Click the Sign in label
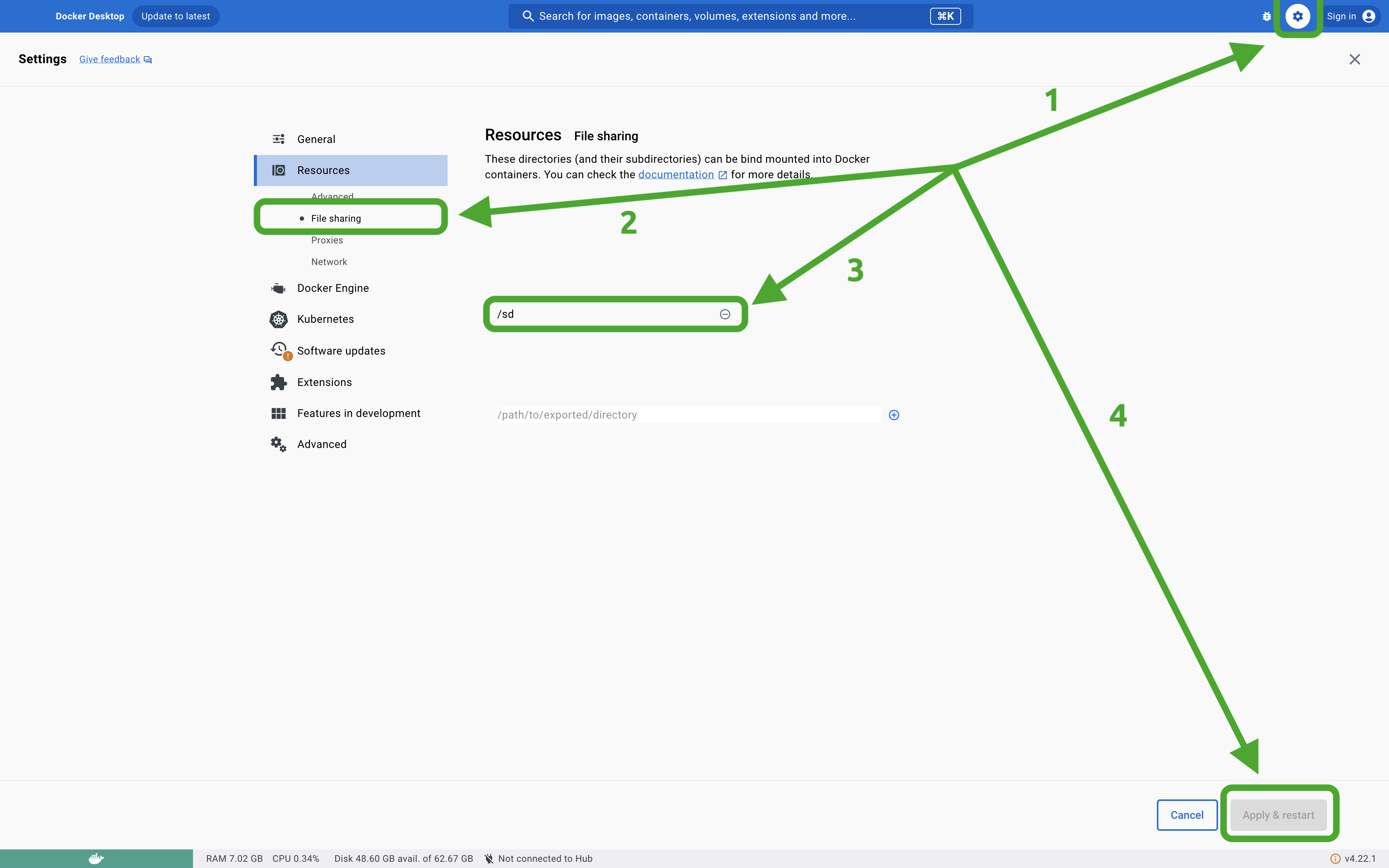The image size is (1389, 868). [1341, 16]
